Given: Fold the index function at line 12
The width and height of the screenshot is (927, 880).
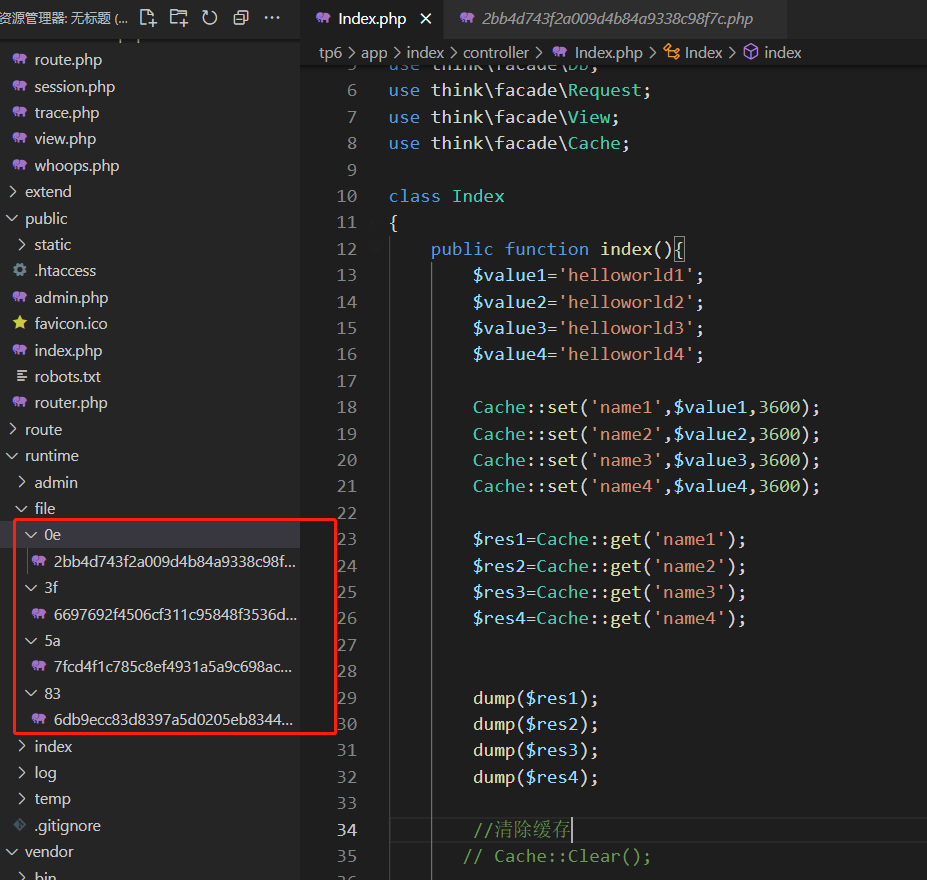Looking at the screenshot, I should tap(375, 249).
